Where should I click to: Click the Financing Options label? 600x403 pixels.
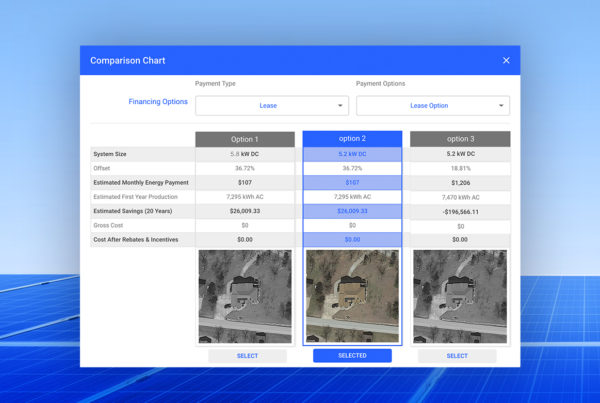pos(158,102)
